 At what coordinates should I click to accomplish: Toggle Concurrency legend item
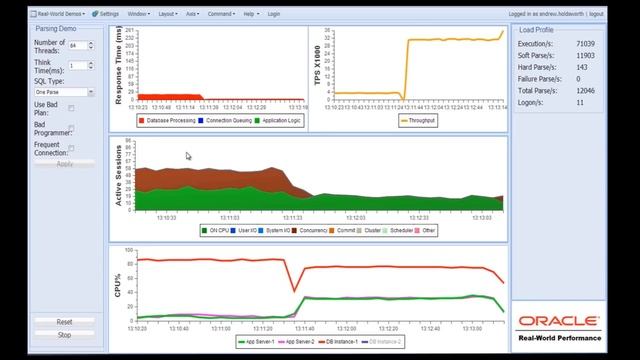pos(310,231)
